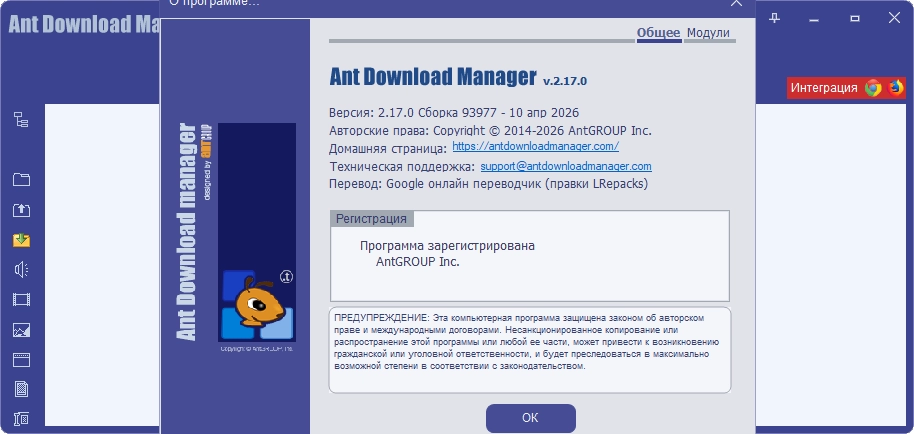
Task: Close the О программе dialog
Action: (737, 3)
